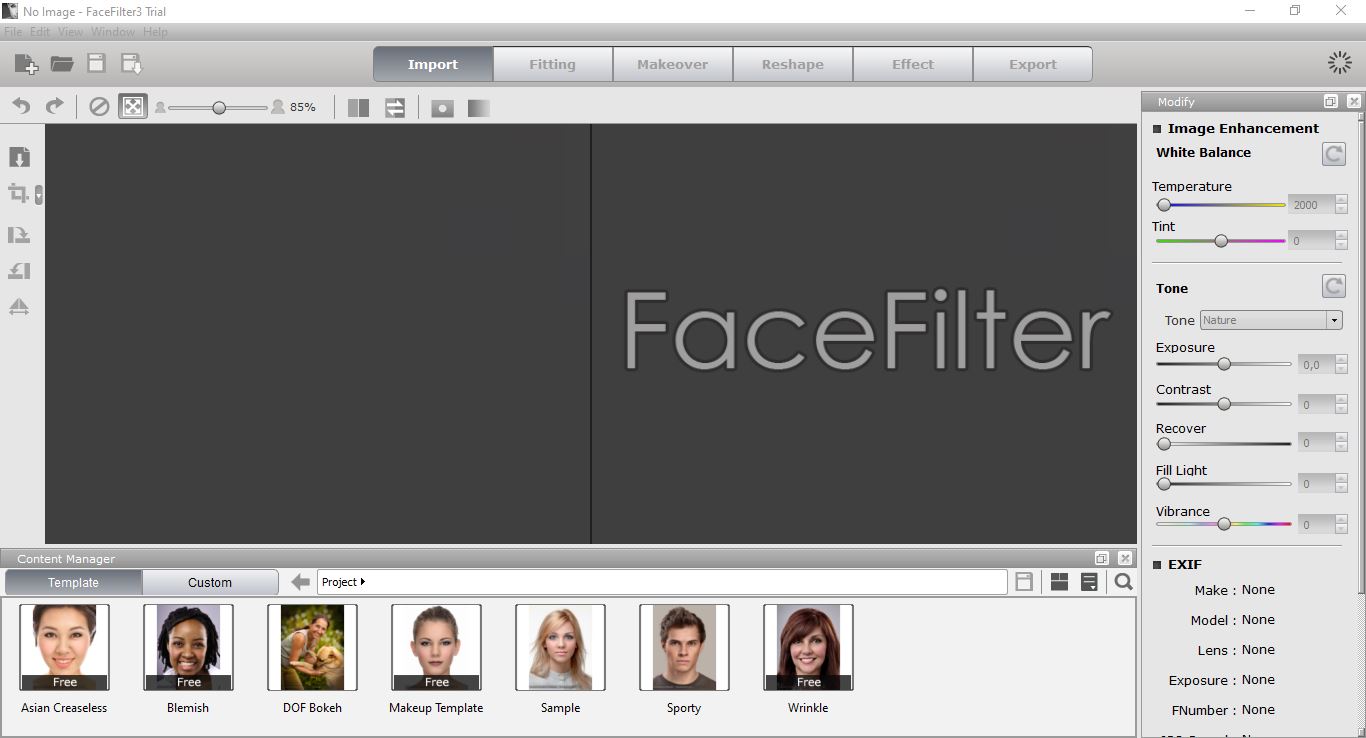The height and width of the screenshot is (738, 1366).
Task: Close the Content Manager panel
Action: pyautogui.click(x=1125, y=558)
